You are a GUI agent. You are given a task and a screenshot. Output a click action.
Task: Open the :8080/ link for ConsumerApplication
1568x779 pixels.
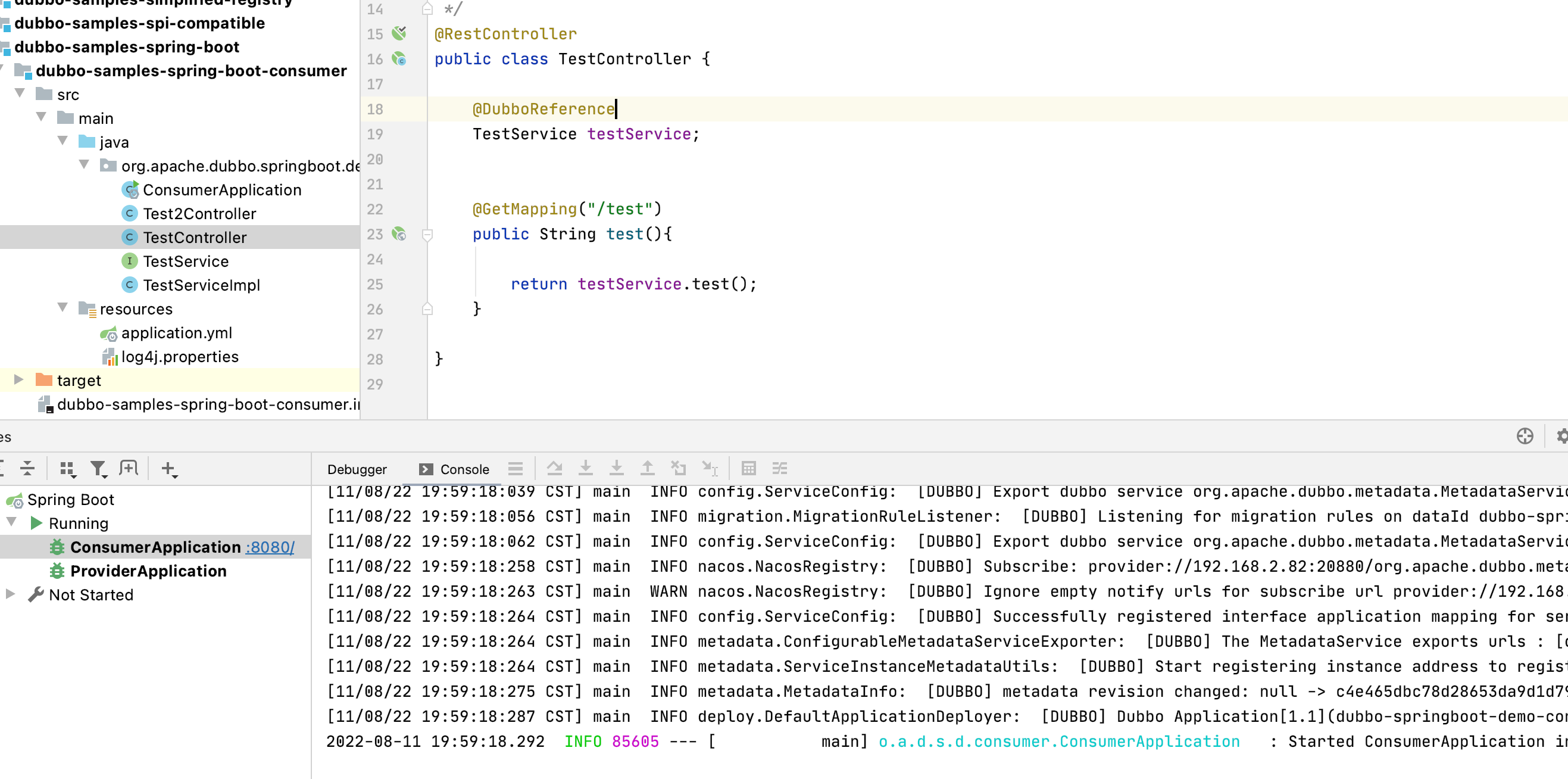pyautogui.click(x=270, y=547)
